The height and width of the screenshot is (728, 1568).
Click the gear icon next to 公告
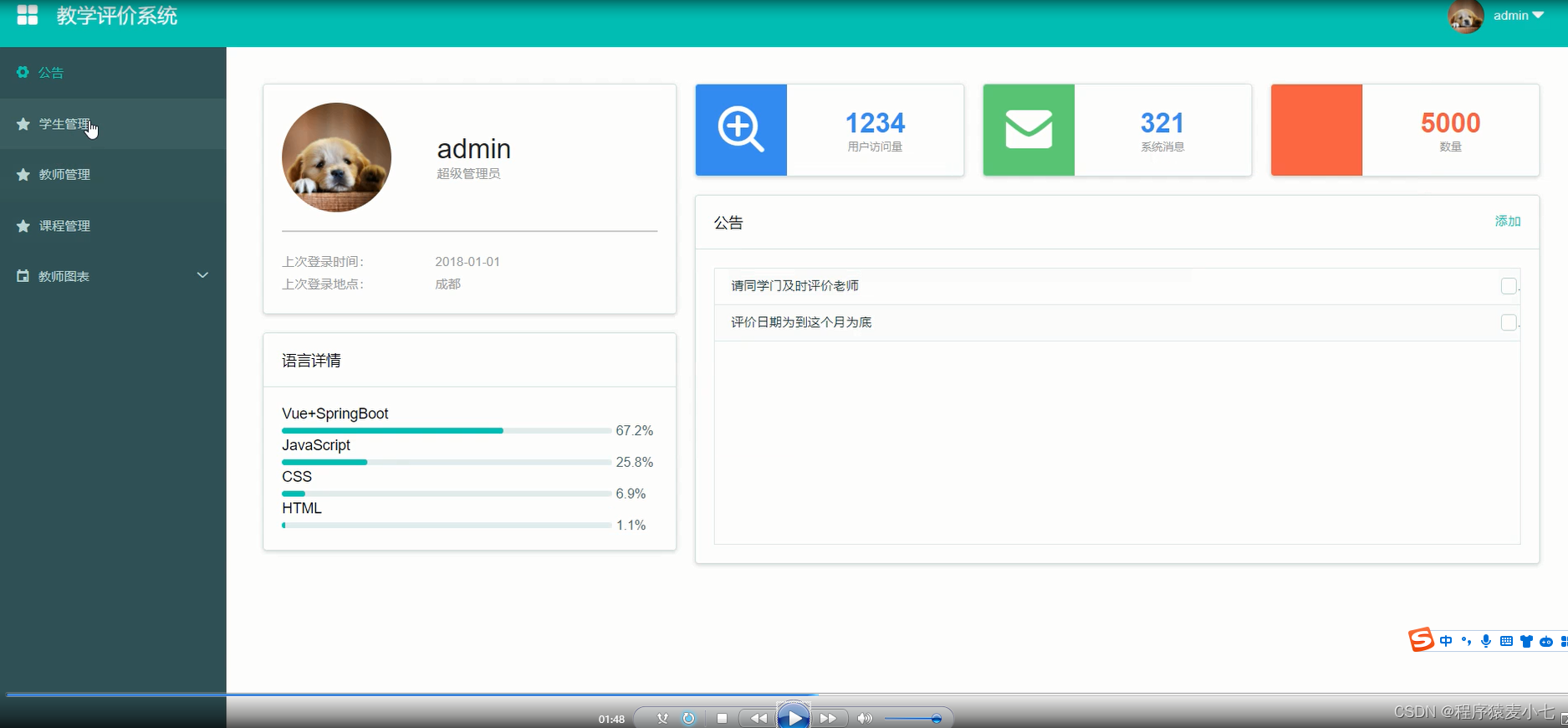coord(23,72)
